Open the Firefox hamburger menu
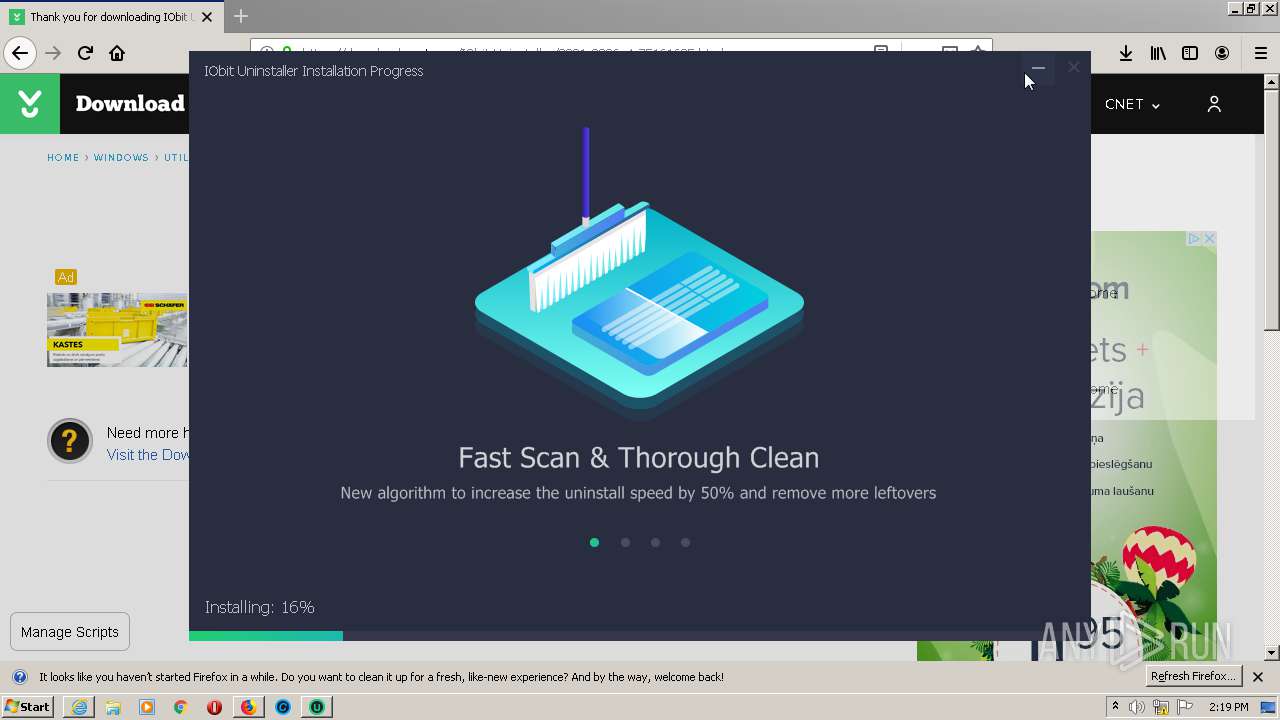1280x720 pixels. click(x=1261, y=53)
